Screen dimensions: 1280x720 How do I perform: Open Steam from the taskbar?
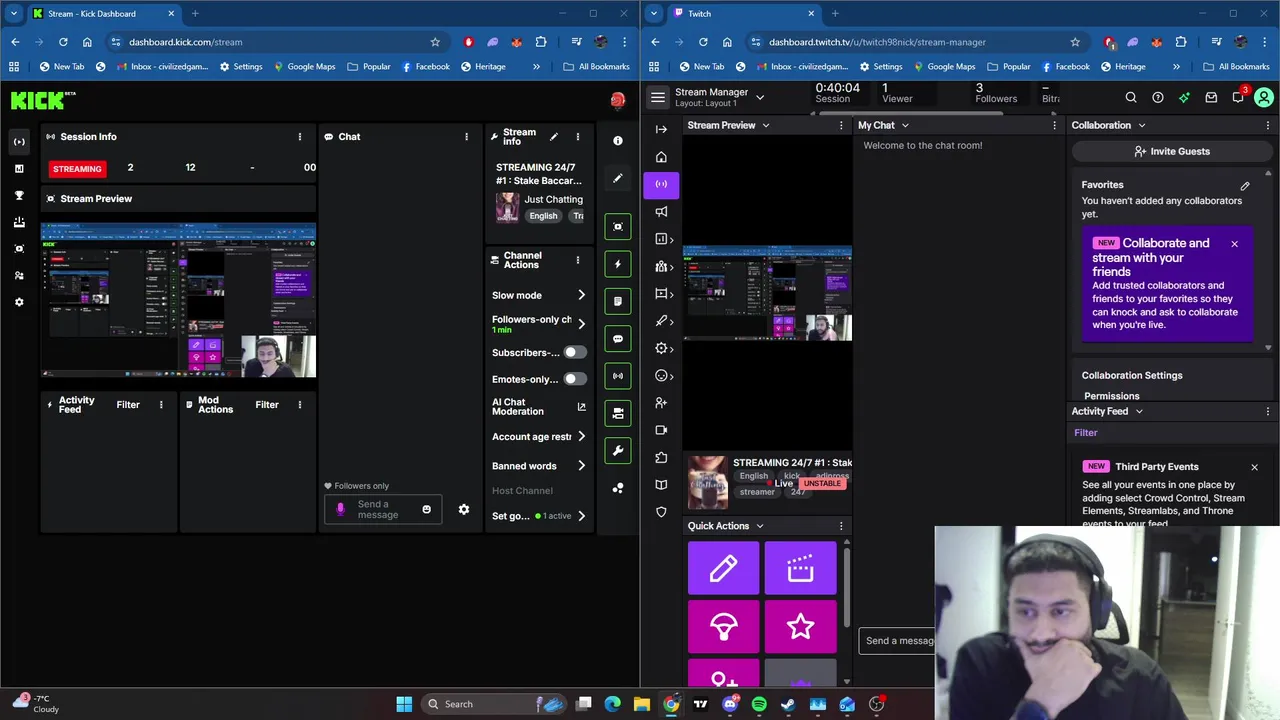pos(788,704)
